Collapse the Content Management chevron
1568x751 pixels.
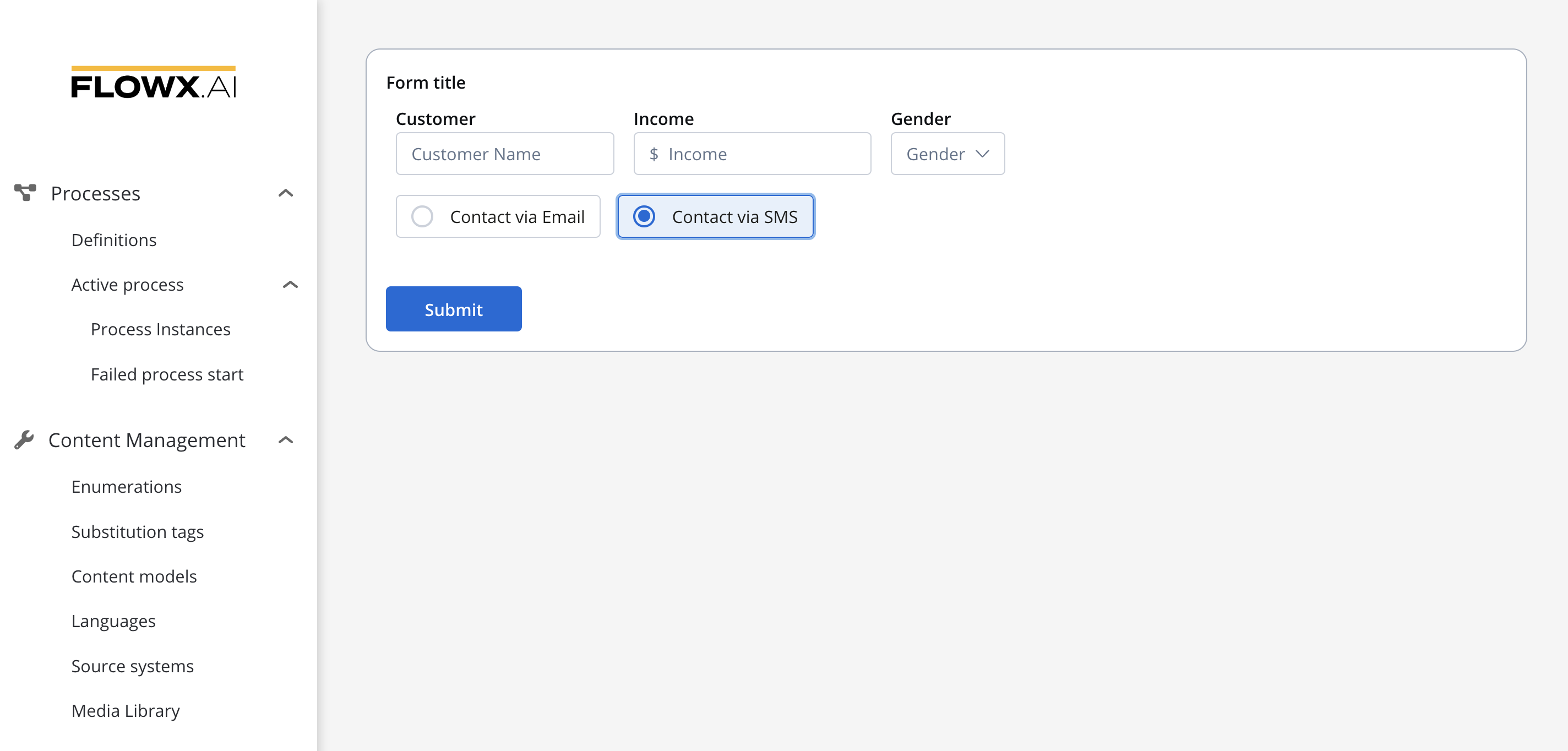(286, 440)
